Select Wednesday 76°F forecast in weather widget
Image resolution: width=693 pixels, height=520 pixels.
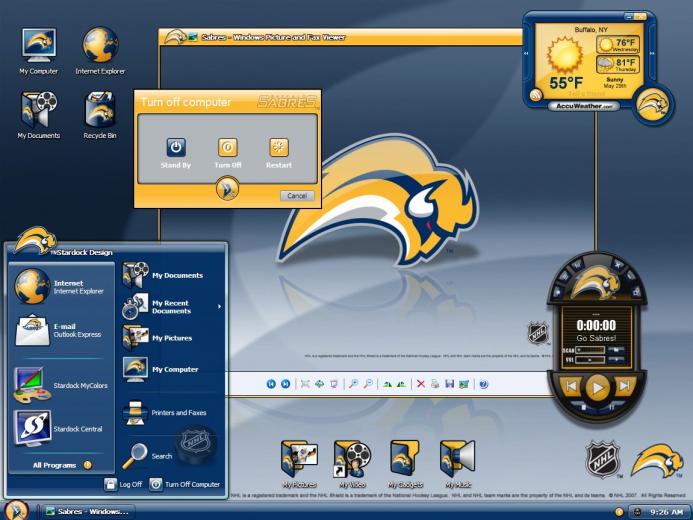(x=618, y=44)
